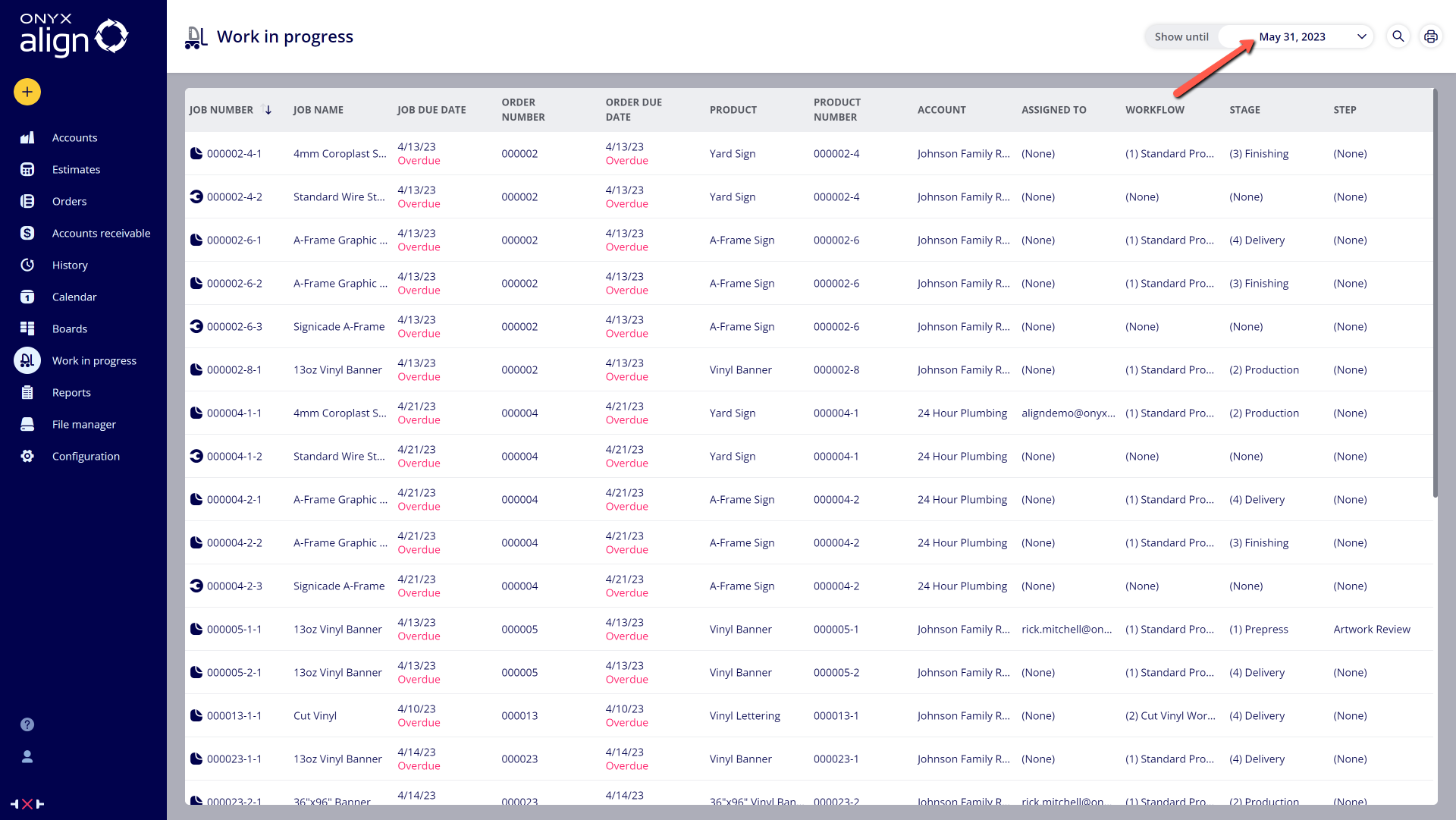1456x820 pixels.
Task: Sort by Product column header
Action: pyautogui.click(x=733, y=110)
